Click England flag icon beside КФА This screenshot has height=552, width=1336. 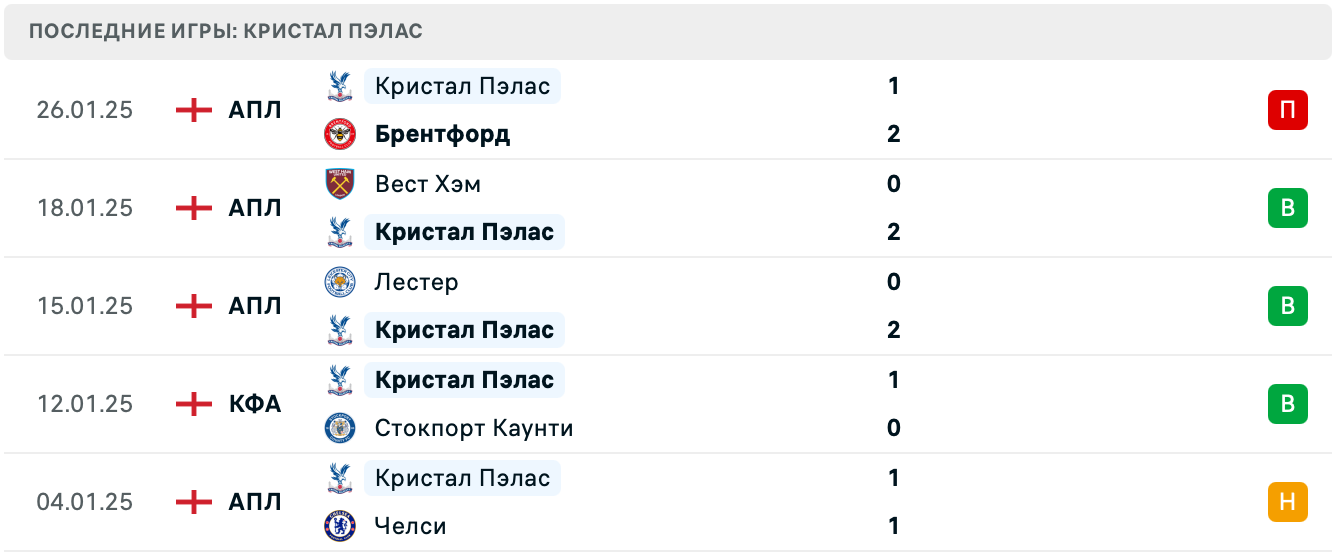(x=194, y=404)
